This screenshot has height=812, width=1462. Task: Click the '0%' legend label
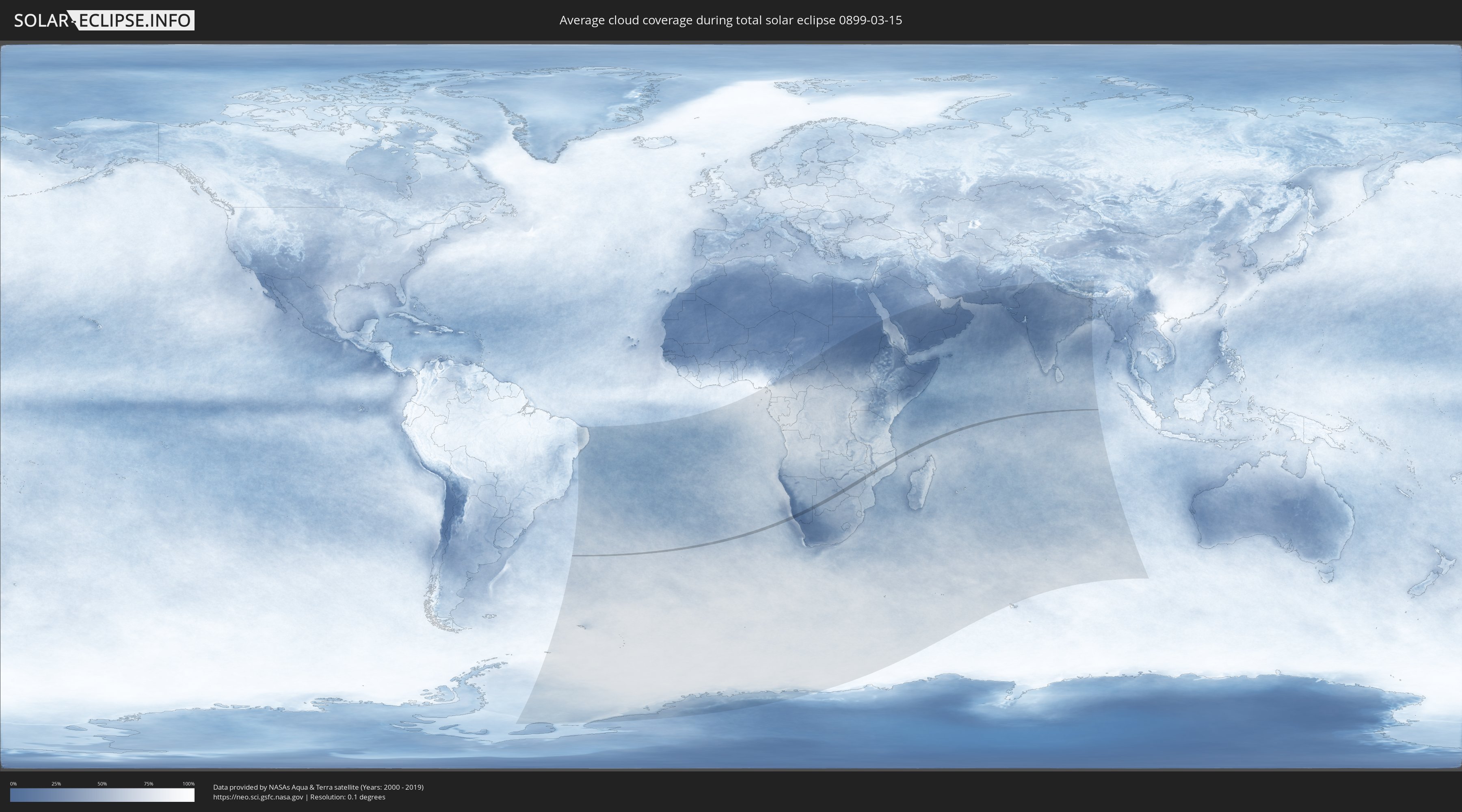(x=13, y=784)
